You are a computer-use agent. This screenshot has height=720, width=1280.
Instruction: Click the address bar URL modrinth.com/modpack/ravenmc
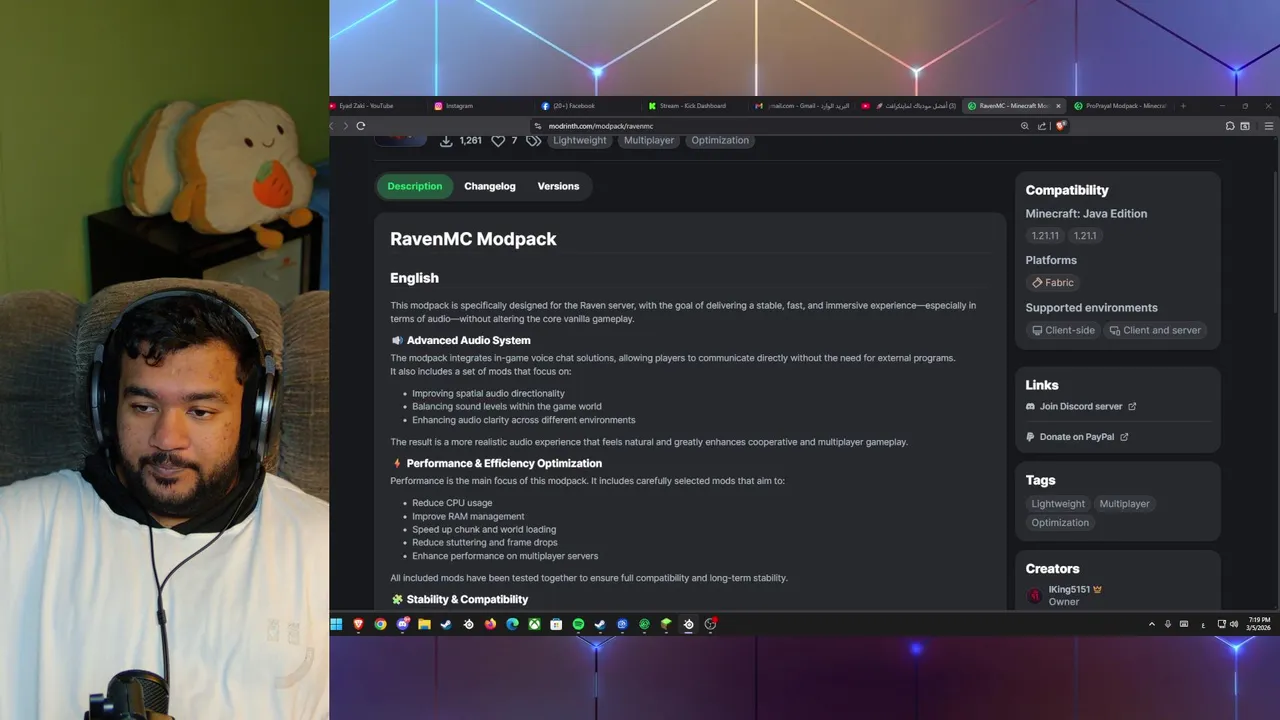coord(601,126)
